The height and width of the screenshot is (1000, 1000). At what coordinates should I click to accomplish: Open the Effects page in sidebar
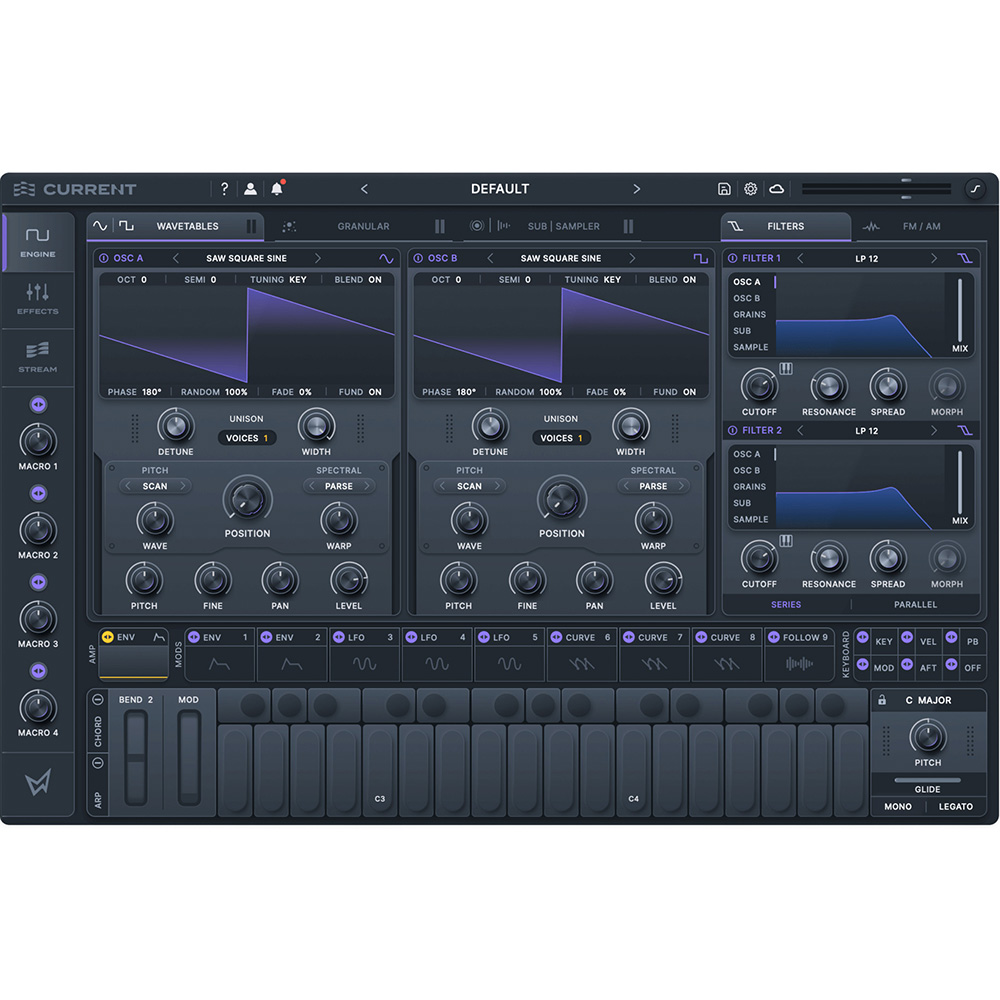[38, 299]
